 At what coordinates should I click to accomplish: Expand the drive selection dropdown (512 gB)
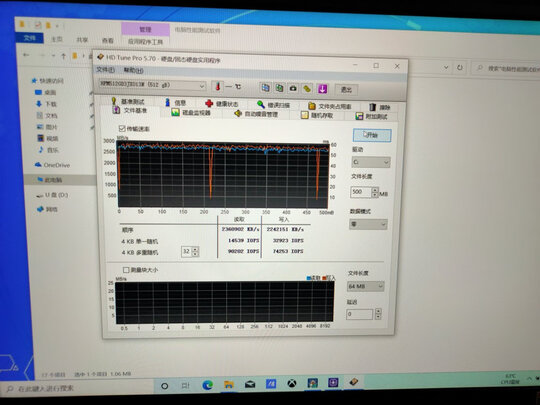tap(202, 86)
